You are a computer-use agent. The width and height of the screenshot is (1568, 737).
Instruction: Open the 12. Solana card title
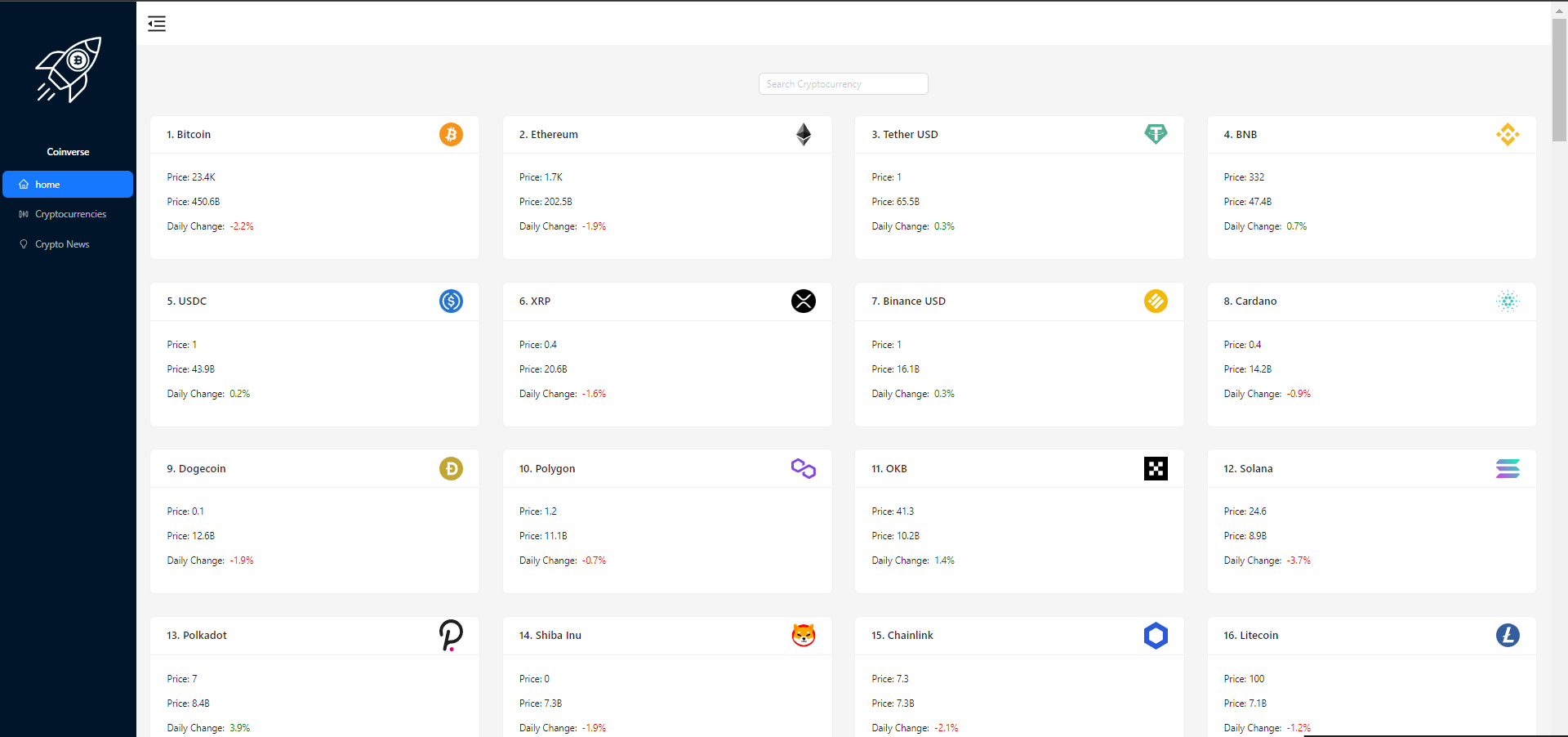tap(1249, 469)
